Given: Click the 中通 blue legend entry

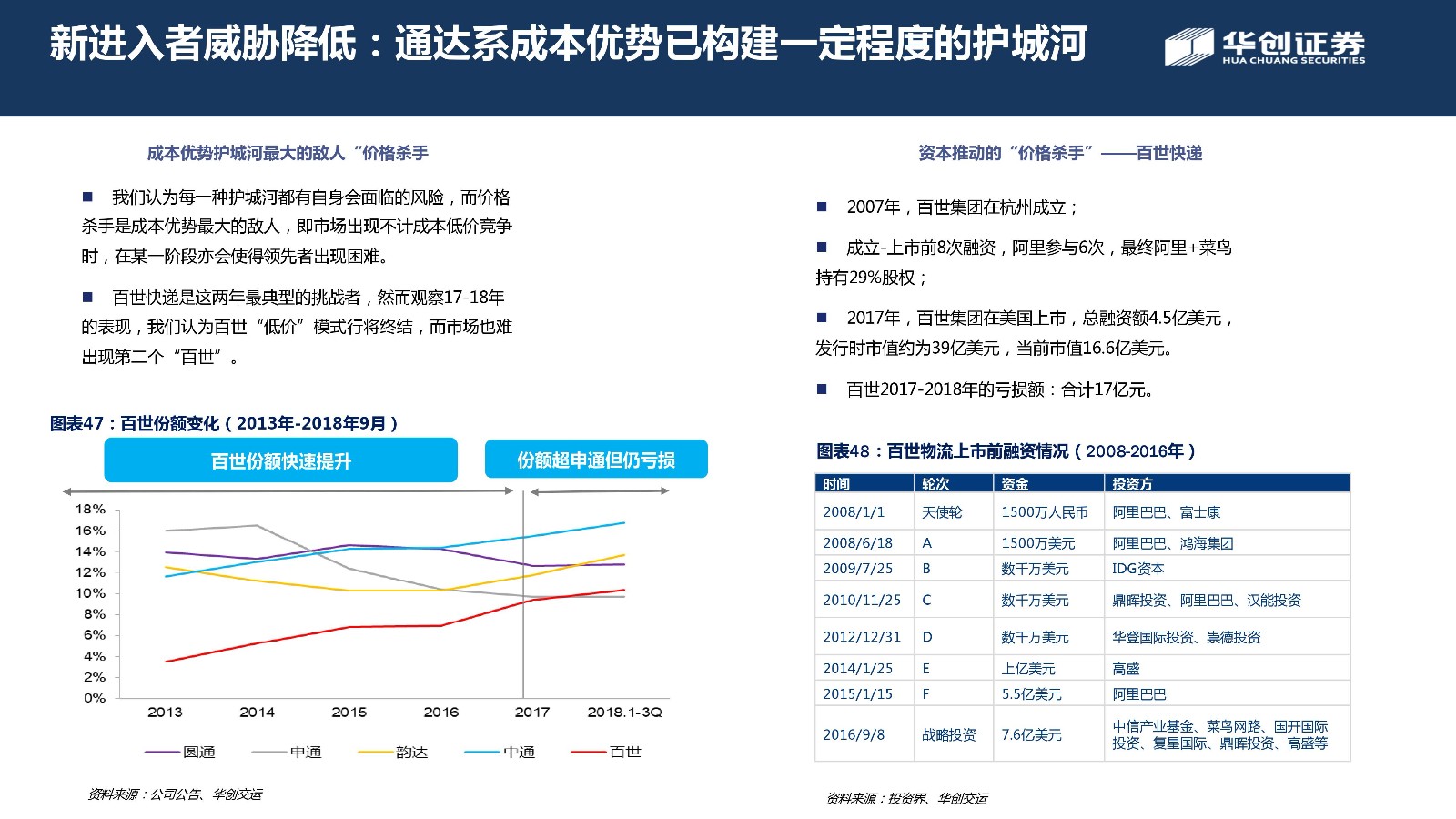Looking at the screenshot, I should [x=500, y=752].
